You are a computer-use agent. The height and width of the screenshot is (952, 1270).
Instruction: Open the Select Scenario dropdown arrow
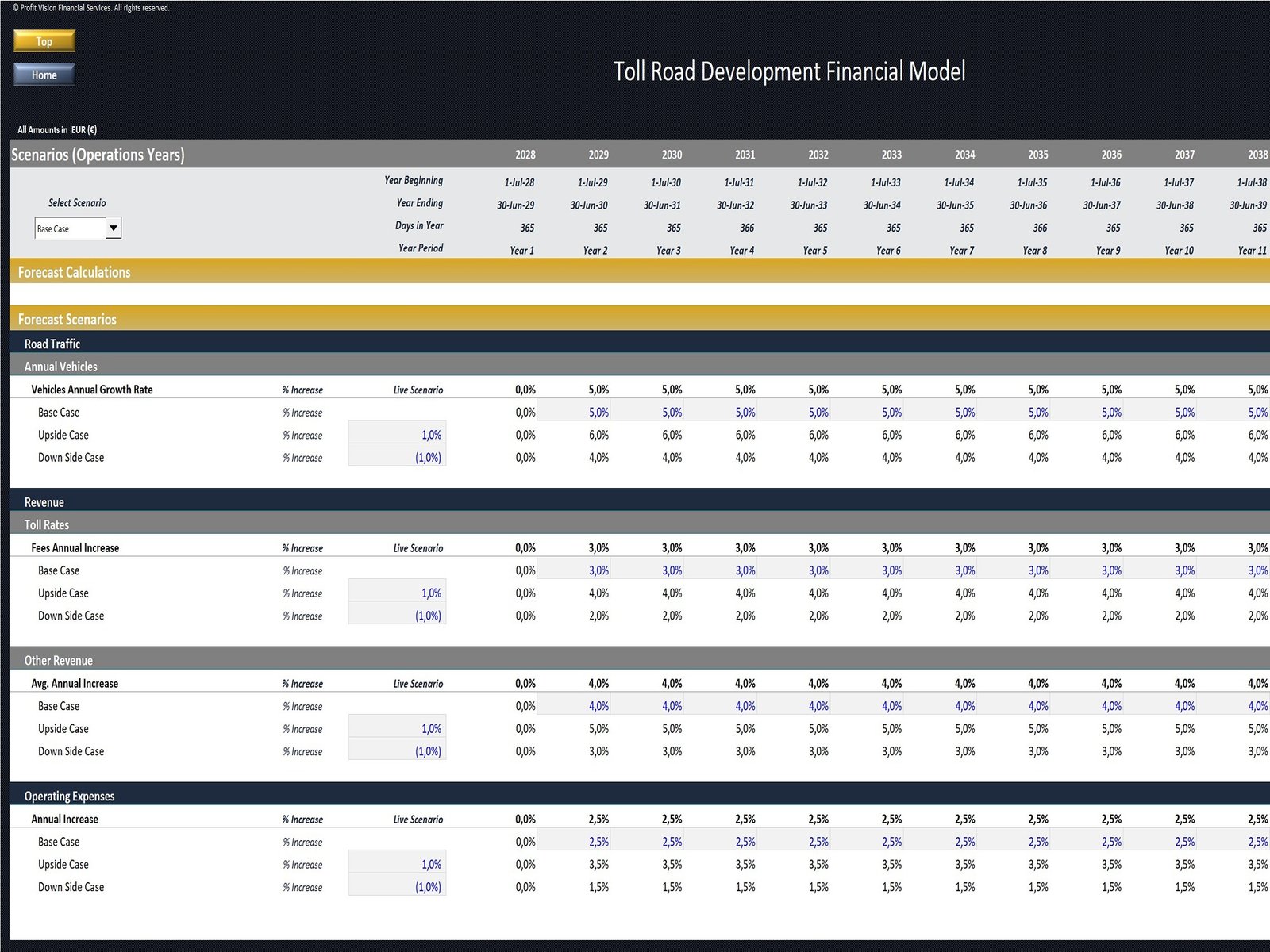coord(114,228)
